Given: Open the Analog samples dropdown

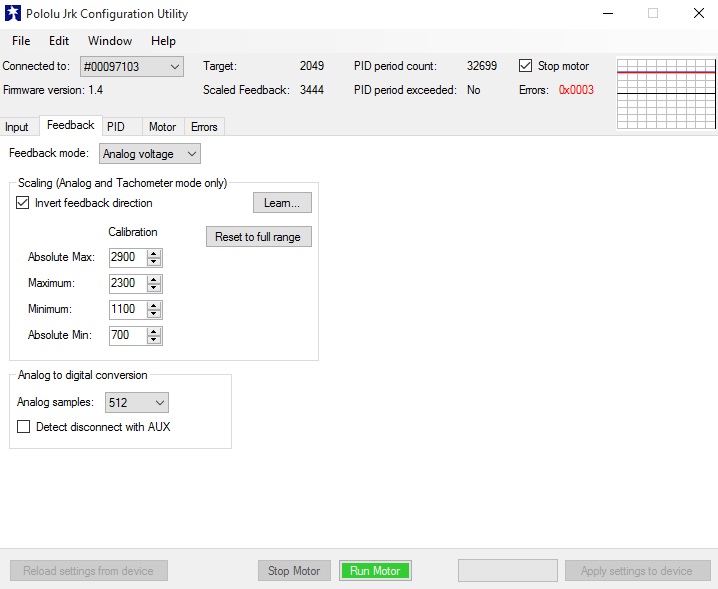Looking at the screenshot, I should pos(137,403).
